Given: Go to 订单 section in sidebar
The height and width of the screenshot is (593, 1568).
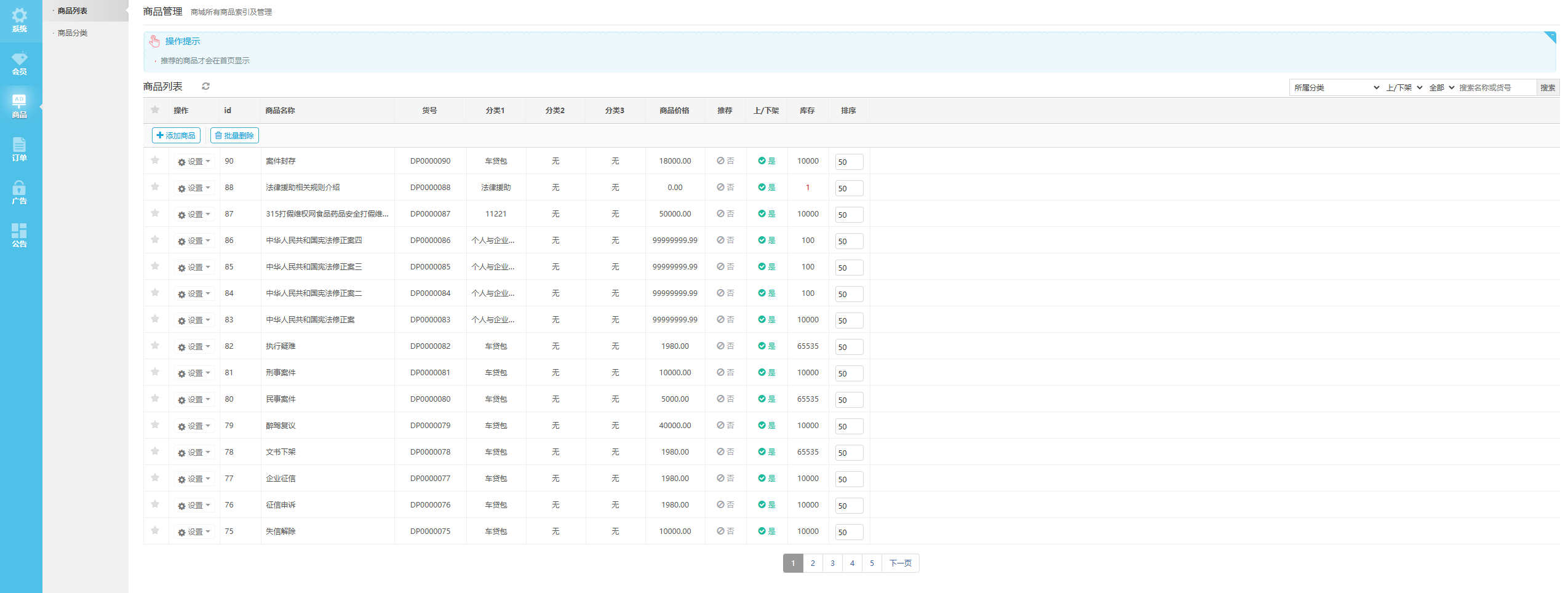Looking at the screenshot, I should click(x=20, y=149).
